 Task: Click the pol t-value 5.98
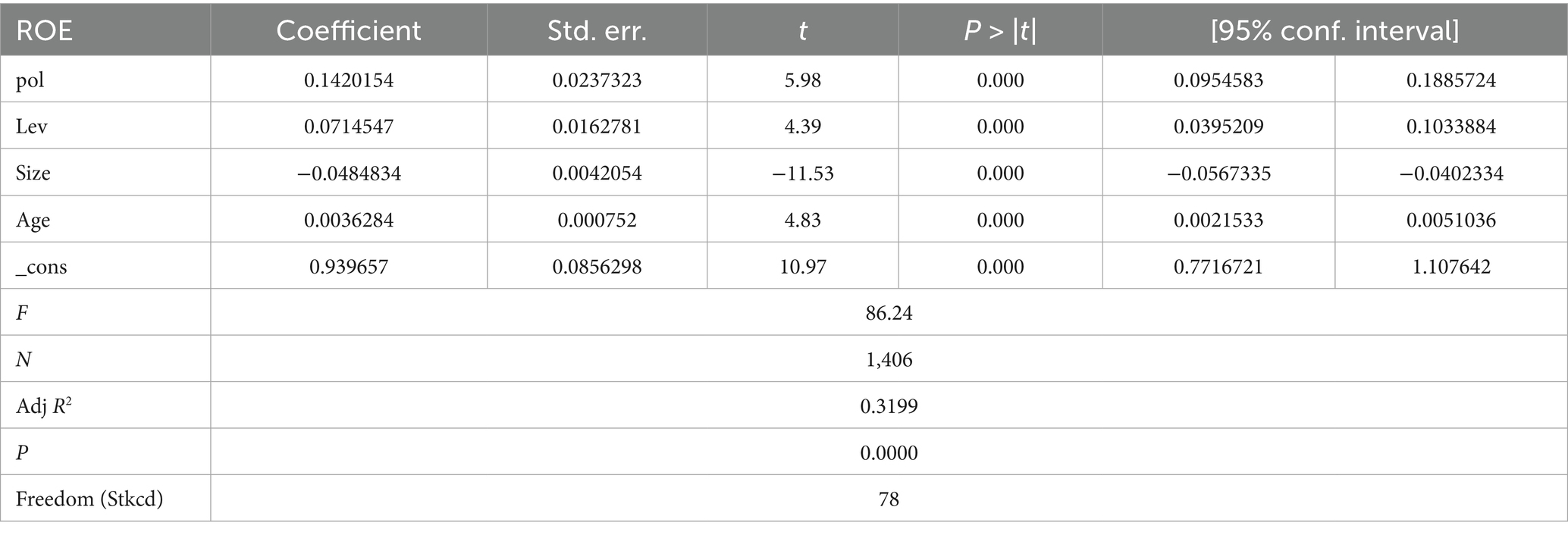click(x=802, y=80)
